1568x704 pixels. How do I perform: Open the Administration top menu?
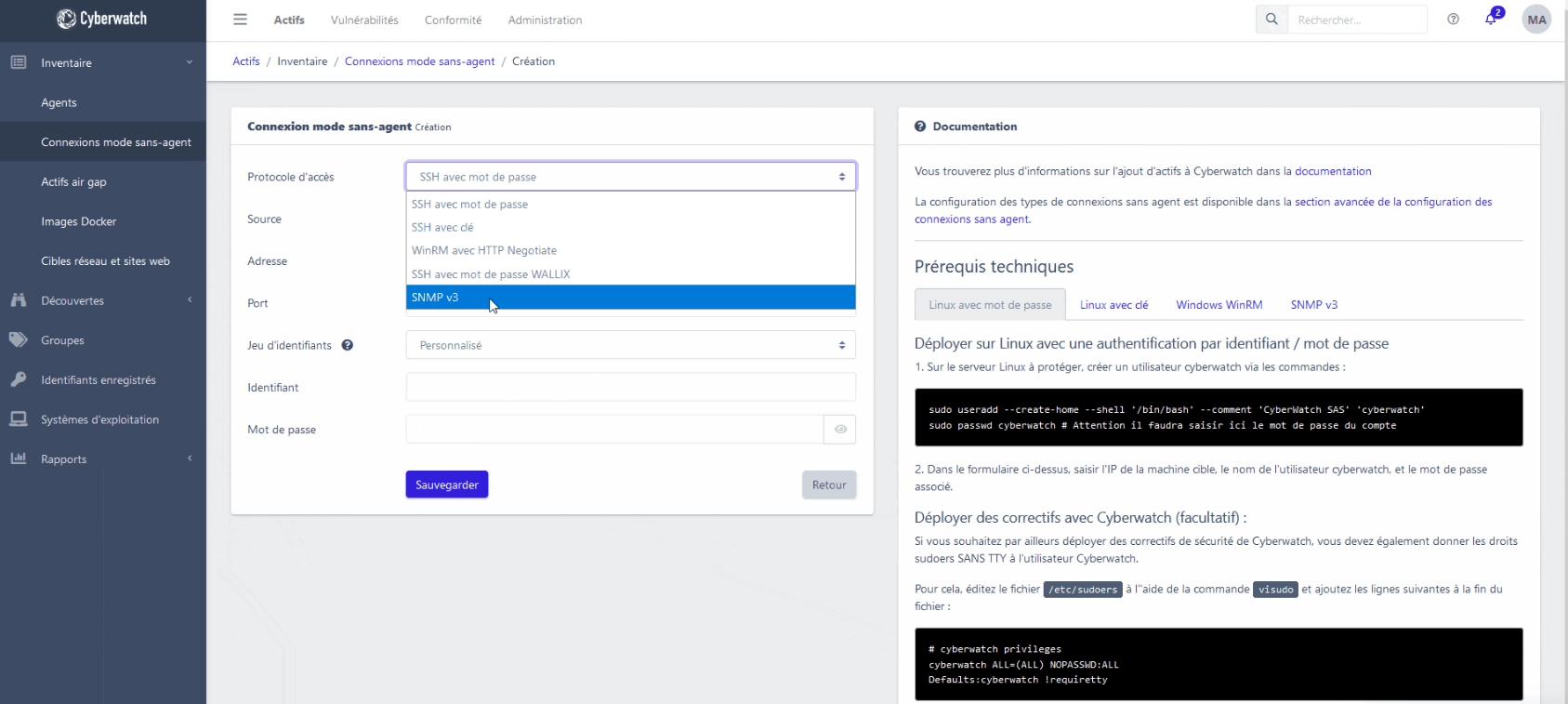coord(545,20)
